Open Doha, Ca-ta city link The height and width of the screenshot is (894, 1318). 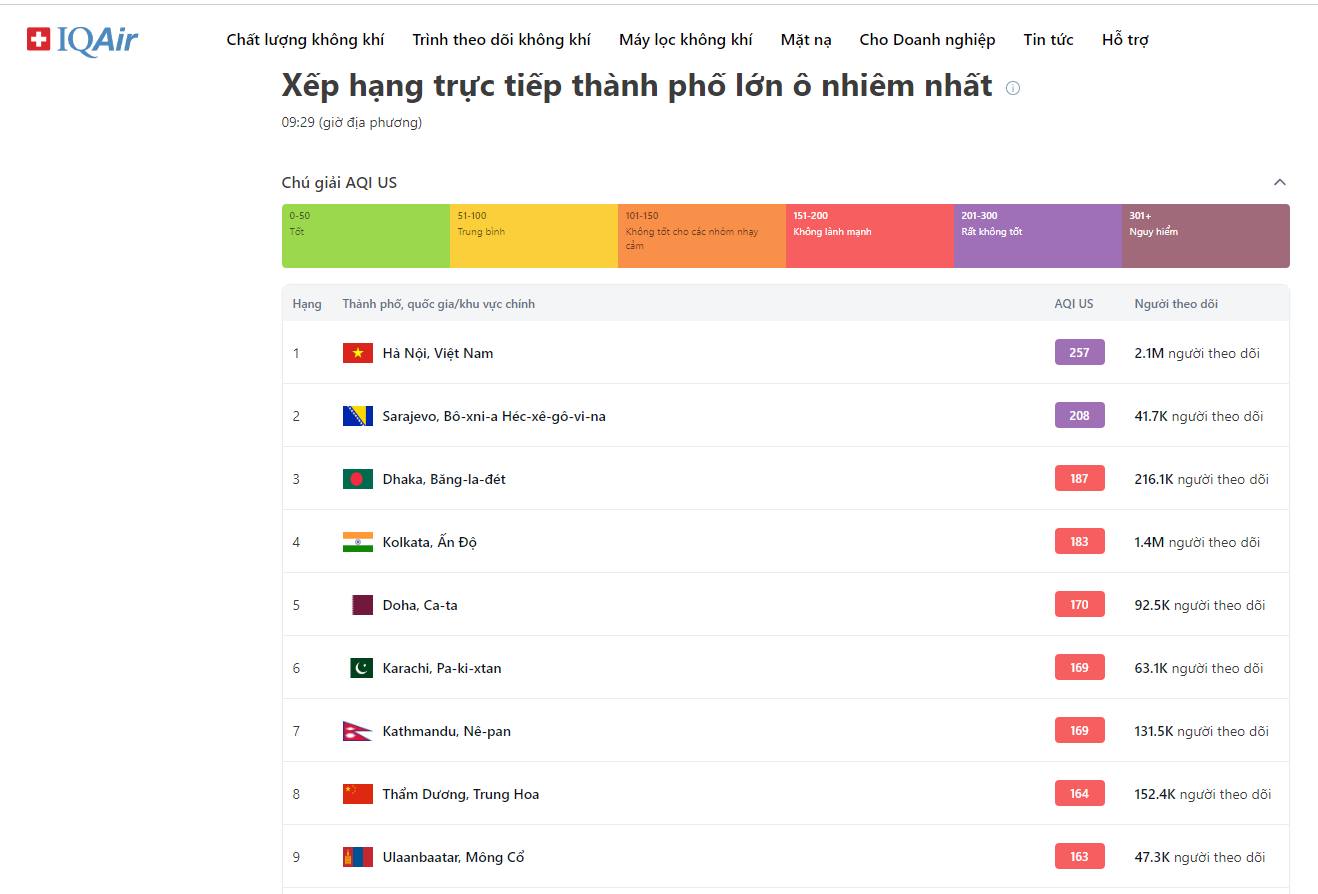pyautogui.click(x=420, y=605)
